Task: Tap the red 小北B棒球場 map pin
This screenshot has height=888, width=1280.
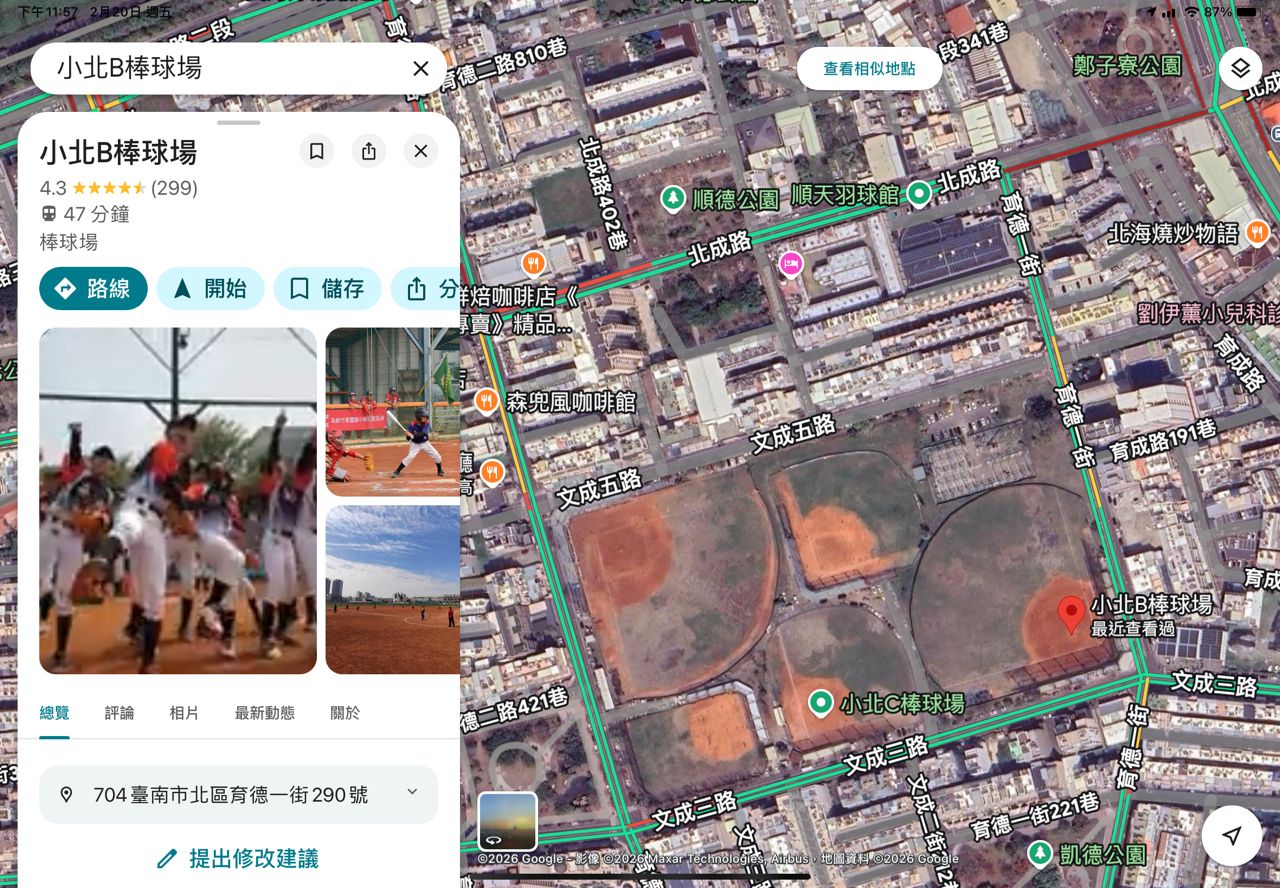Action: coord(1071,614)
